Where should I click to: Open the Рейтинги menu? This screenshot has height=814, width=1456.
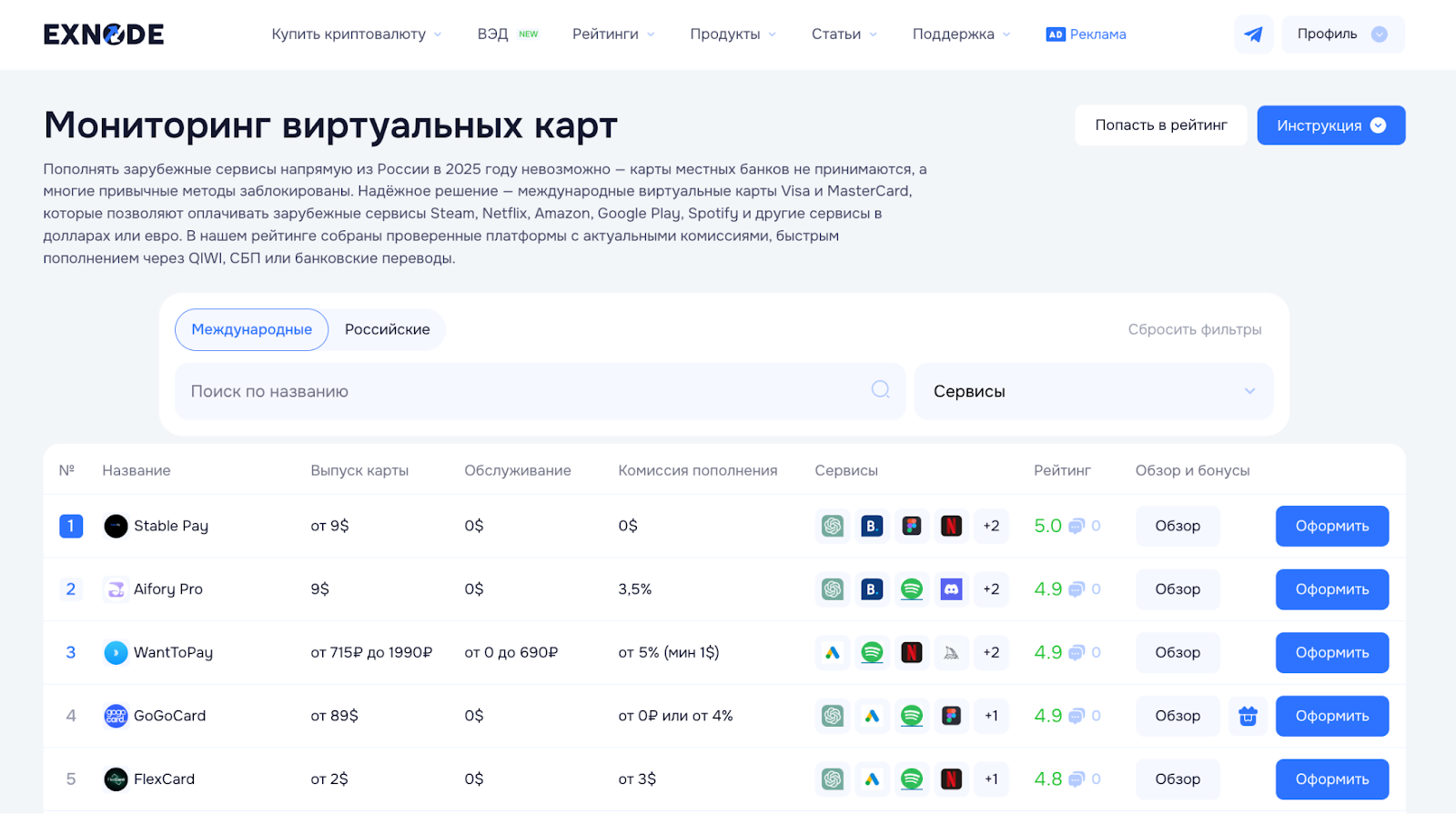[612, 35]
